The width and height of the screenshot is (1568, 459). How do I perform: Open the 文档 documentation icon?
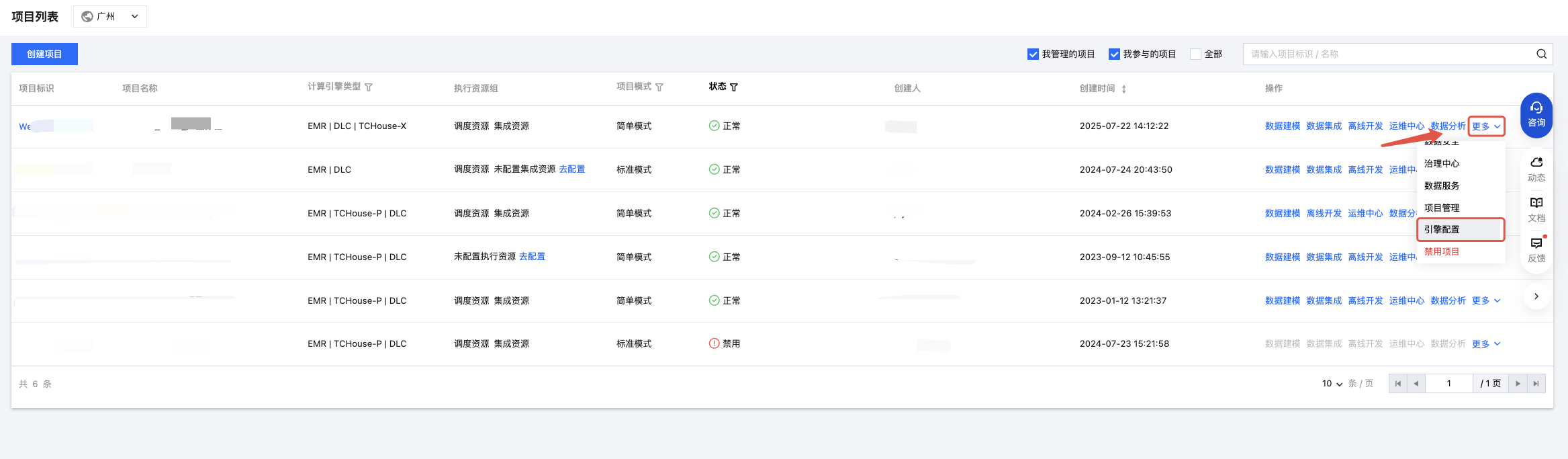(1536, 209)
